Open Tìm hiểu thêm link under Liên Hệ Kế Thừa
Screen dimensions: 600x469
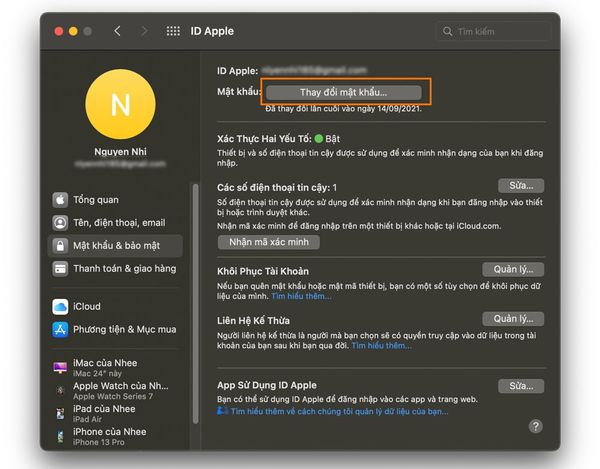(x=382, y=346)
